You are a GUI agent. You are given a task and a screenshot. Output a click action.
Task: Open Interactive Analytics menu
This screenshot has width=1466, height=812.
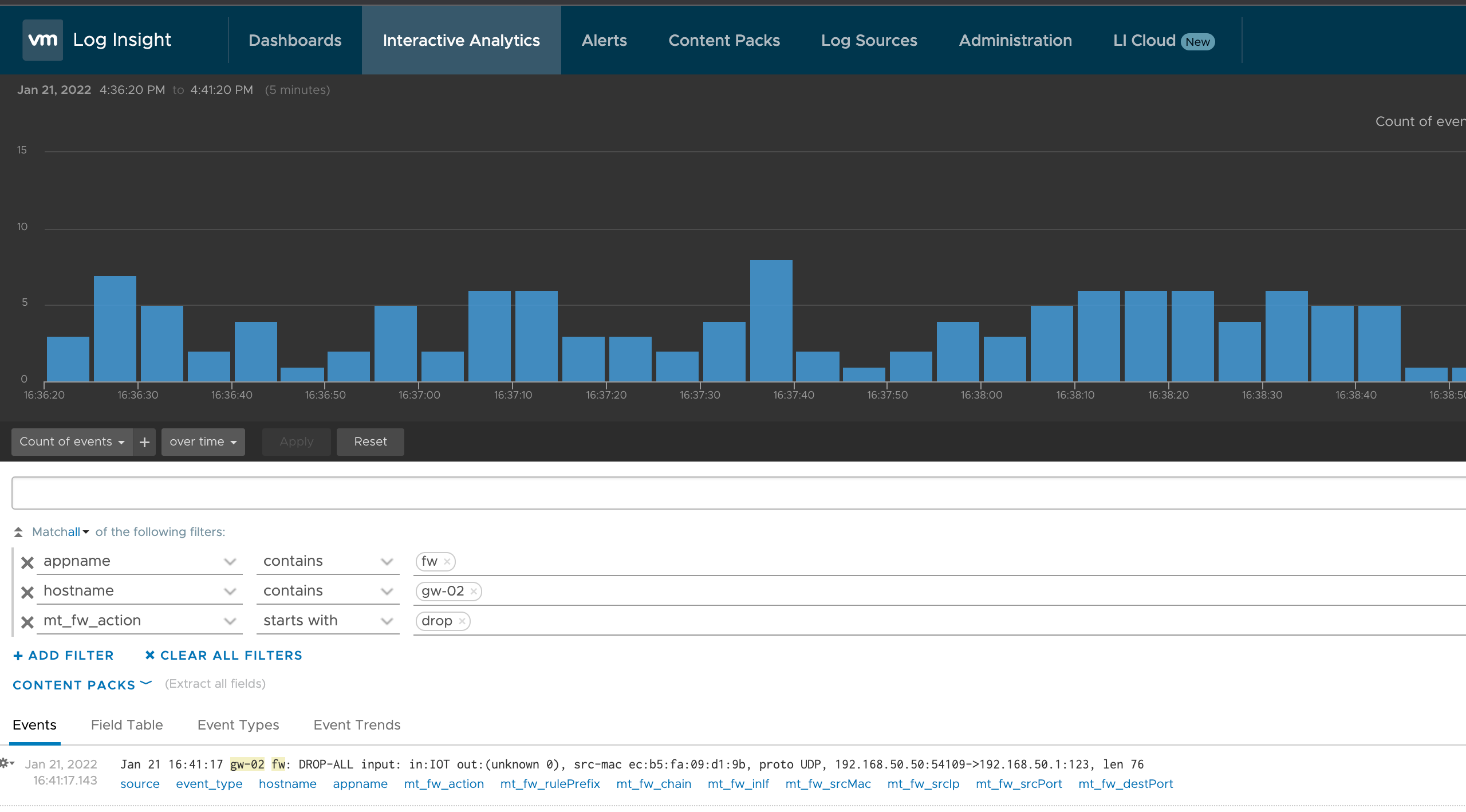(x=462, y=40)
